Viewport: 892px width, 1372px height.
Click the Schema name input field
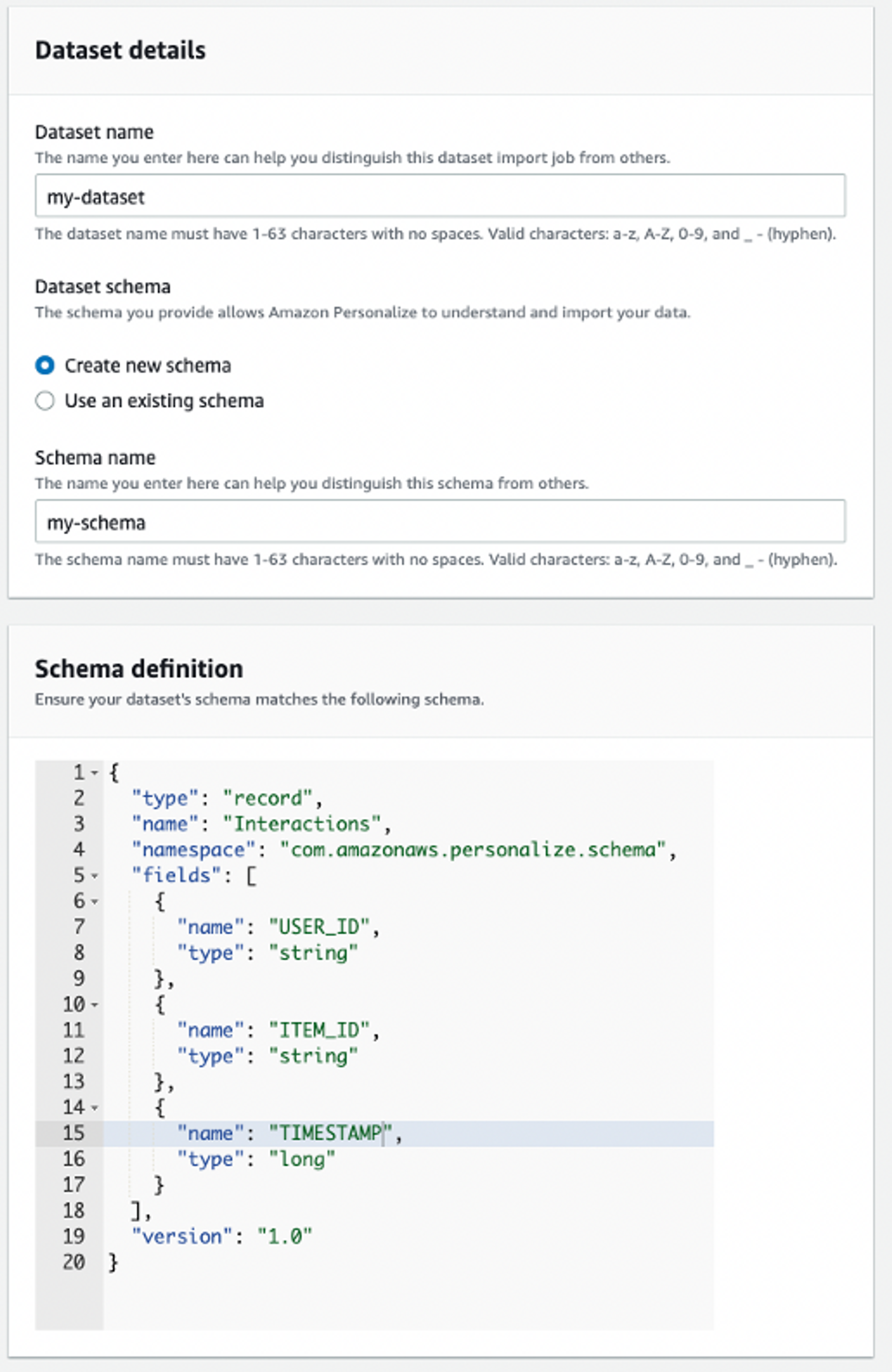(440, 521)
